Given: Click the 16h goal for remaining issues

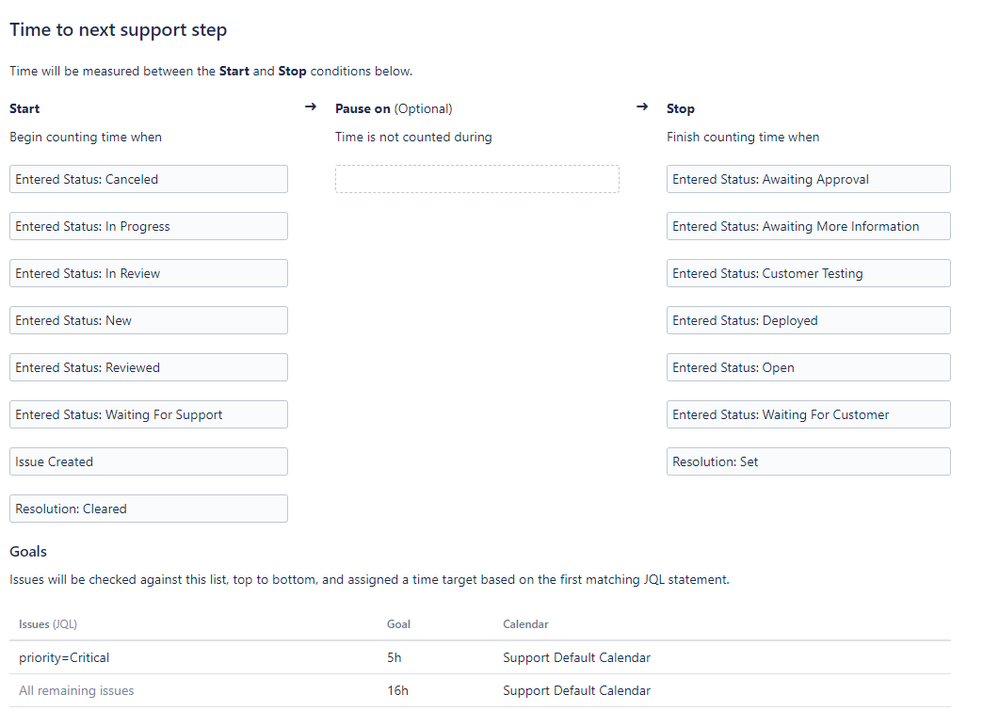Looking at the screenshot, I should coord(397,691).
